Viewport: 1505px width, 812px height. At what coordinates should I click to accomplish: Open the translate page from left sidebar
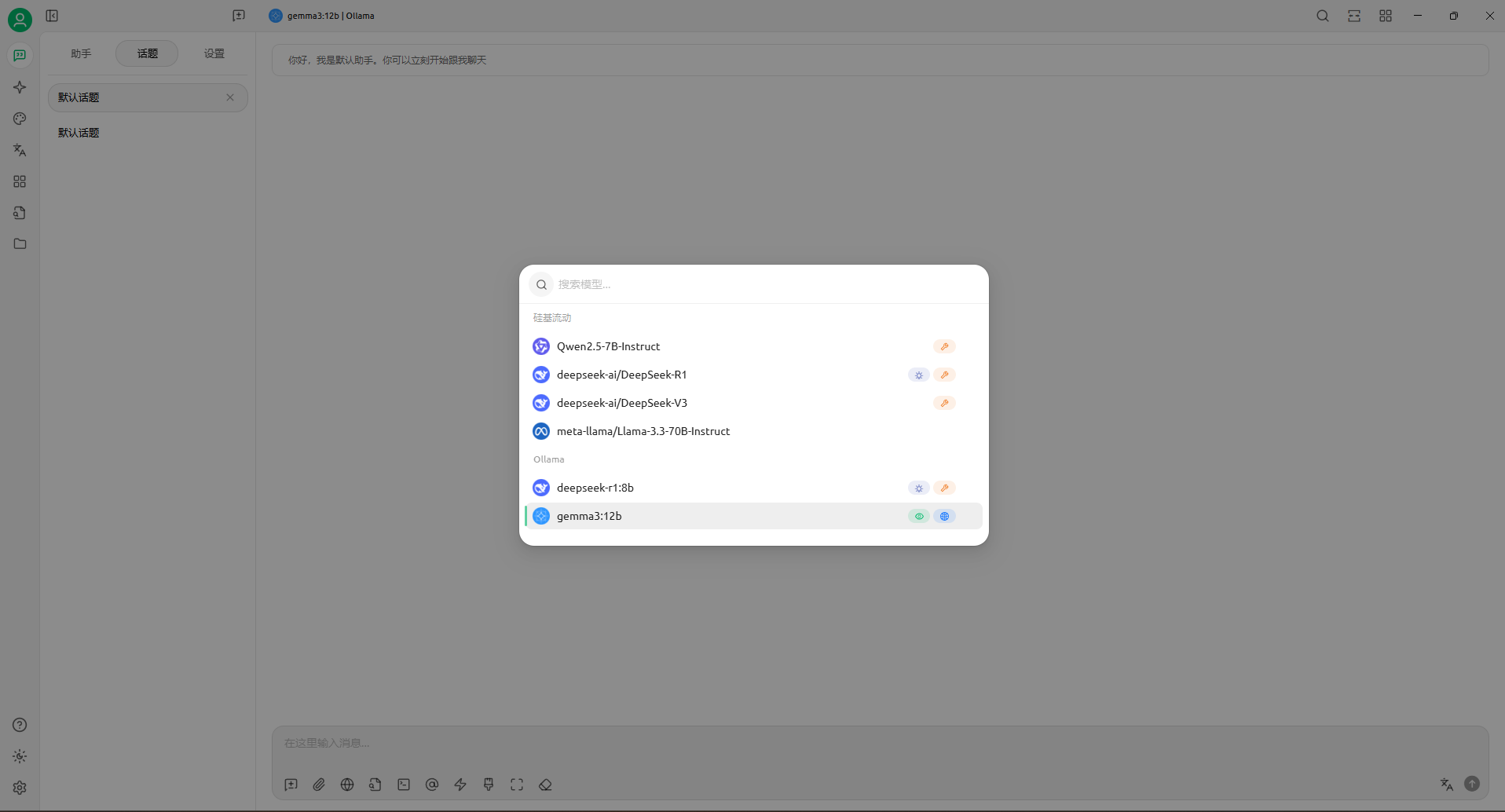[x=20, y=150]
